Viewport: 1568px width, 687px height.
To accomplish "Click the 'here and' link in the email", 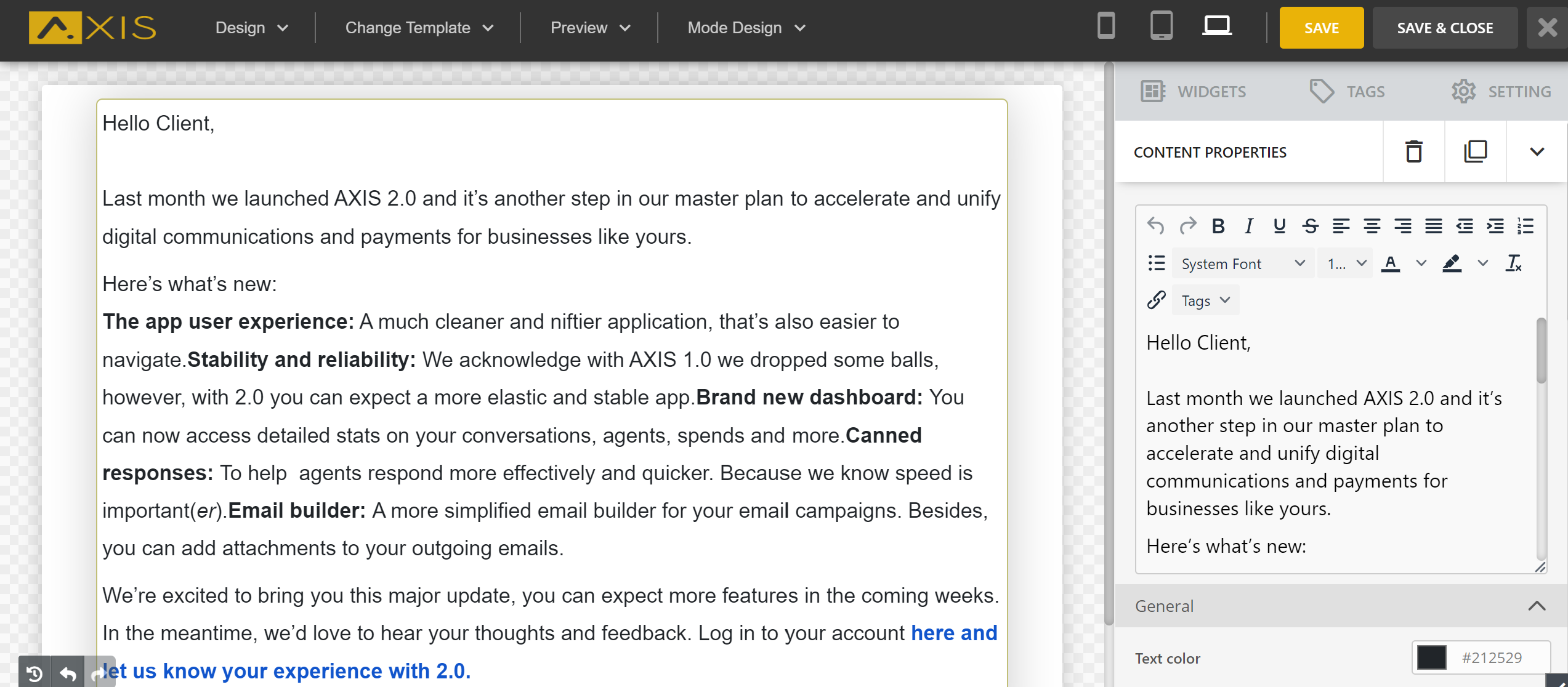I will tap(954, 633).
